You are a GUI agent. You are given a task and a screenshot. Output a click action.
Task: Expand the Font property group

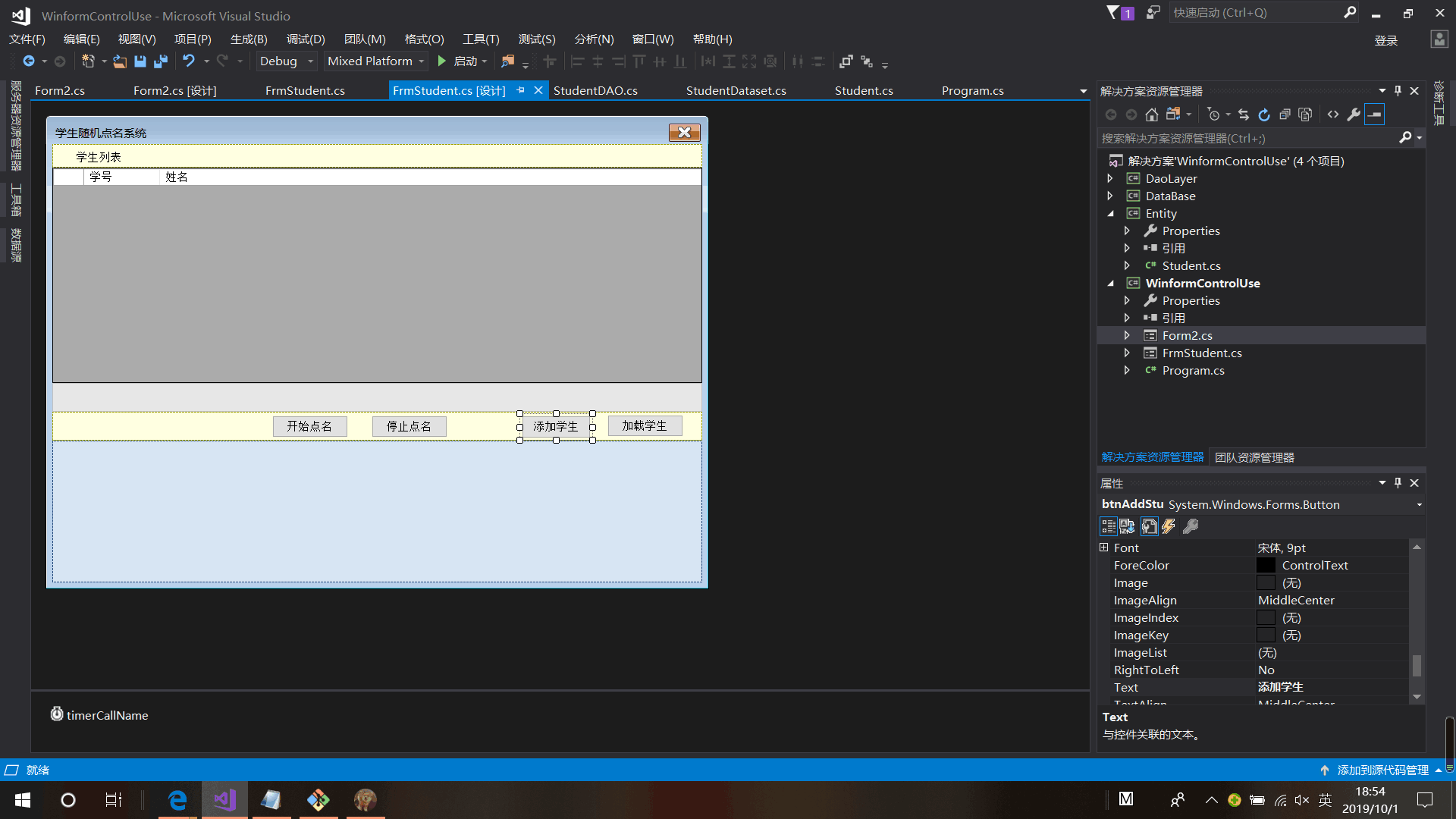click(x=1104, y=548)
